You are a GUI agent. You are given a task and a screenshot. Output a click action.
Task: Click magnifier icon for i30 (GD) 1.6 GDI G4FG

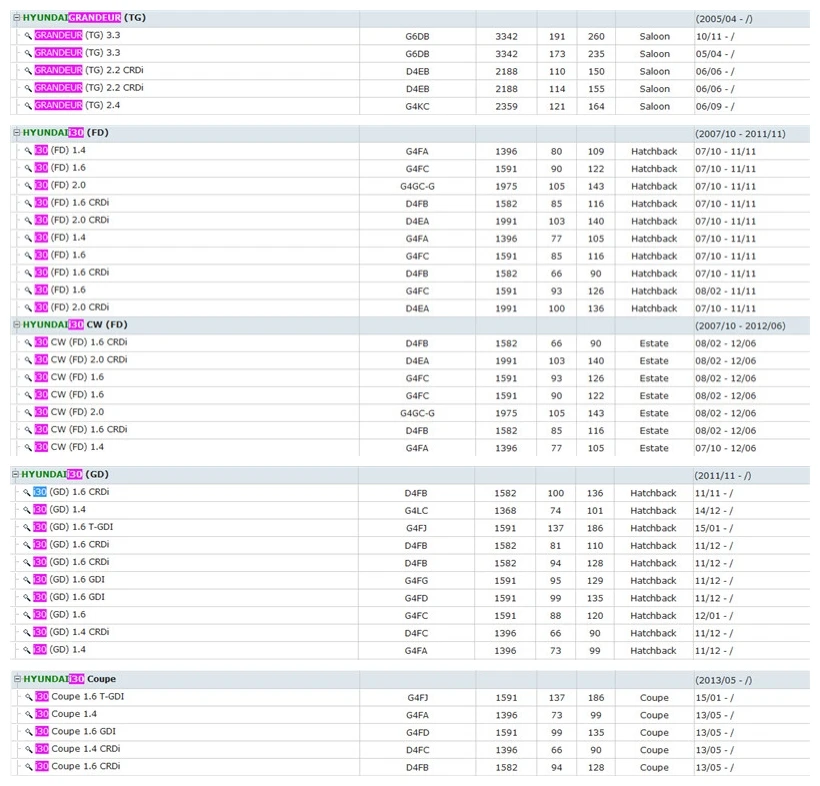tap(26, 580)
